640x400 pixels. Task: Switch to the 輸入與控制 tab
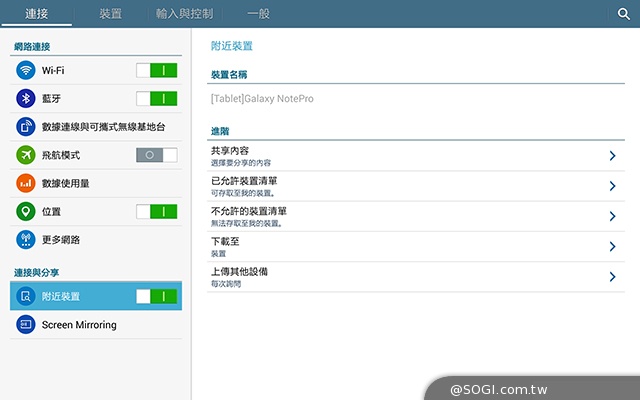click(x=185, y=14)
